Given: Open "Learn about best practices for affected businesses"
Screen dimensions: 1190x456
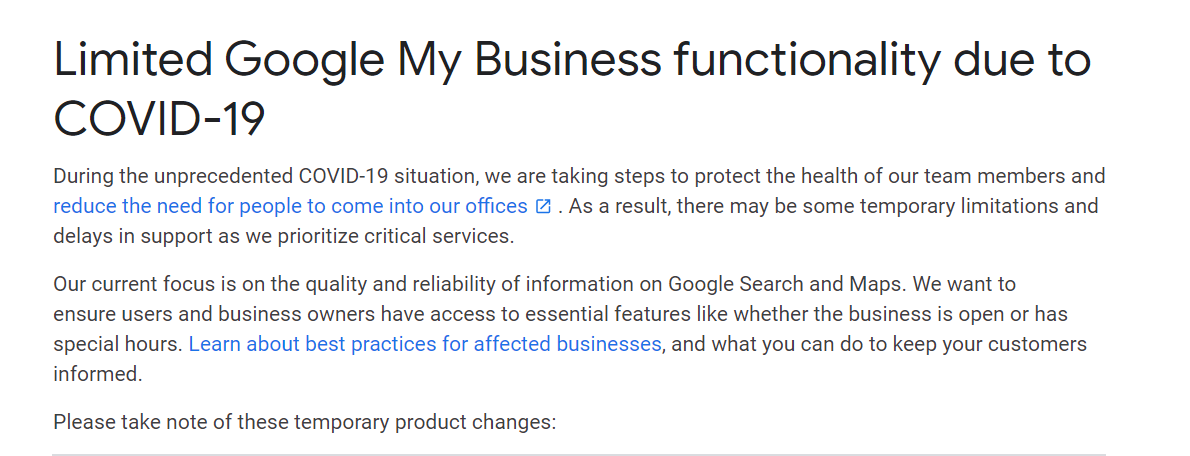Looking at the screenshot, I should (x=425, y=344).
